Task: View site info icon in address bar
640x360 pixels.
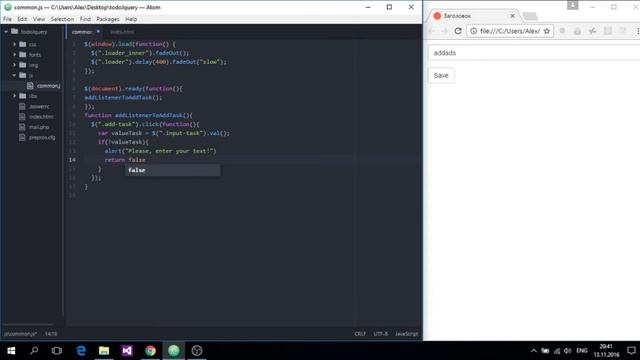Action: tap(473, 31)
